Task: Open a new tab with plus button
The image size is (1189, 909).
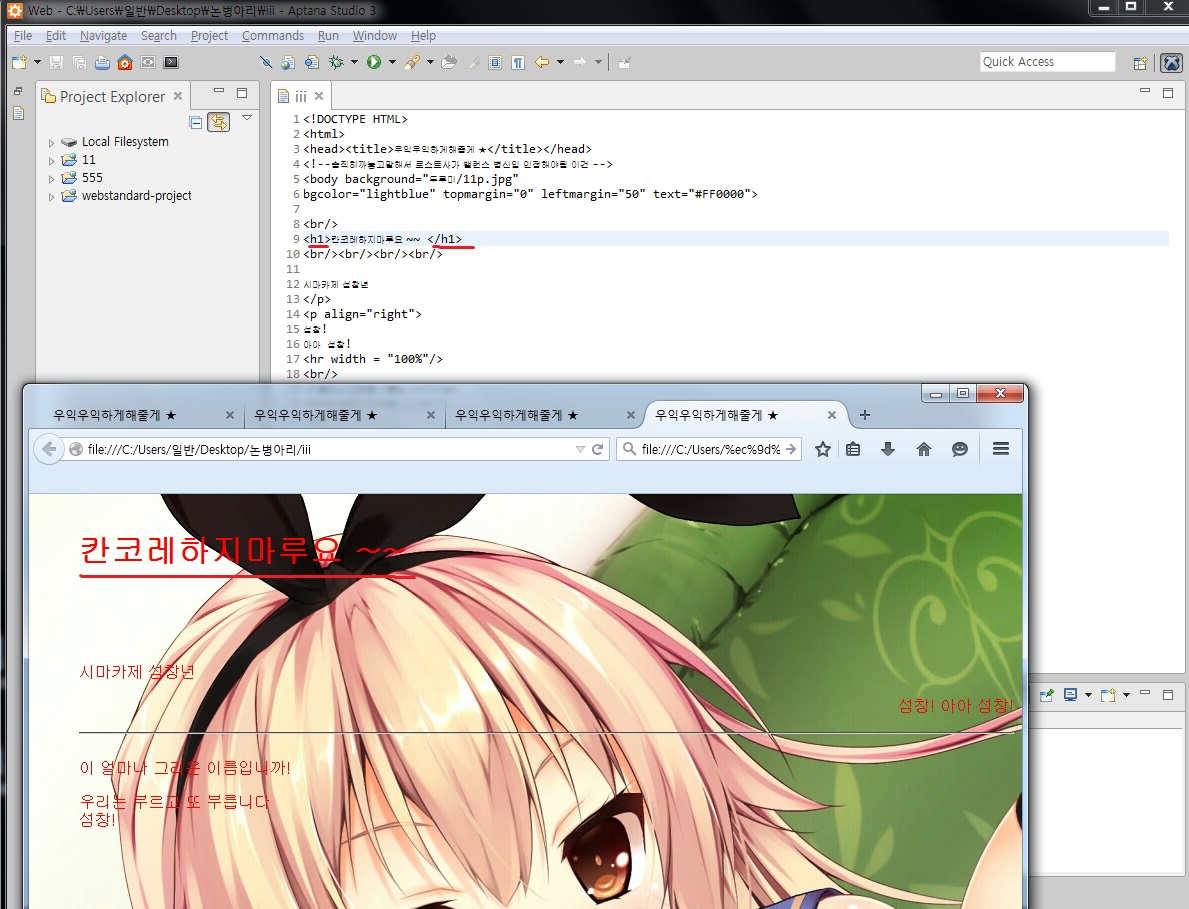Action: (864, 415)
